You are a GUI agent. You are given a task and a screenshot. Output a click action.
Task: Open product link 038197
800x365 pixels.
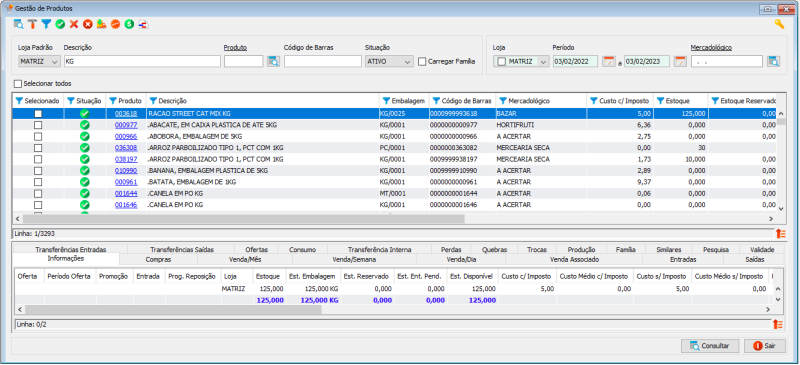(126, 159)
